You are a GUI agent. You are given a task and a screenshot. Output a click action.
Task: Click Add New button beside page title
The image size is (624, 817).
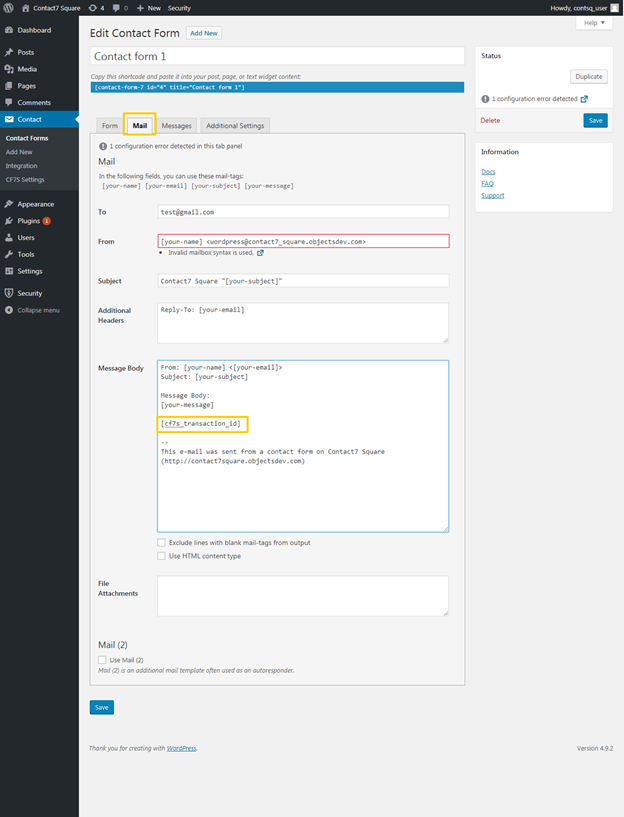(204, 33)
